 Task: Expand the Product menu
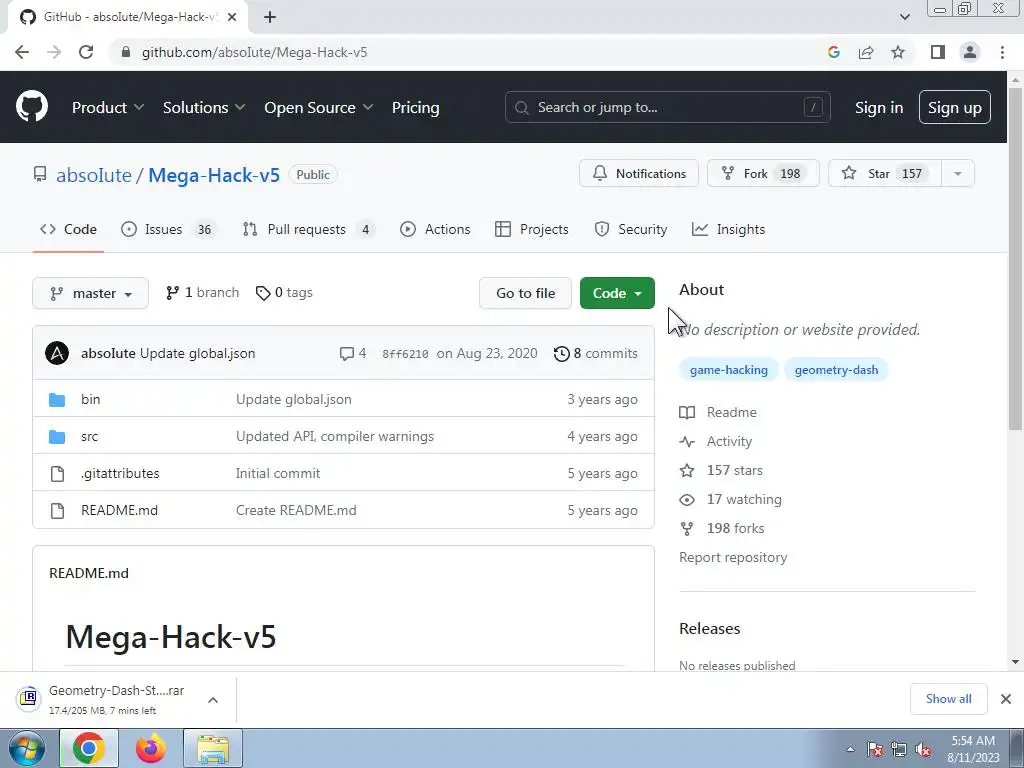(108, 107)
